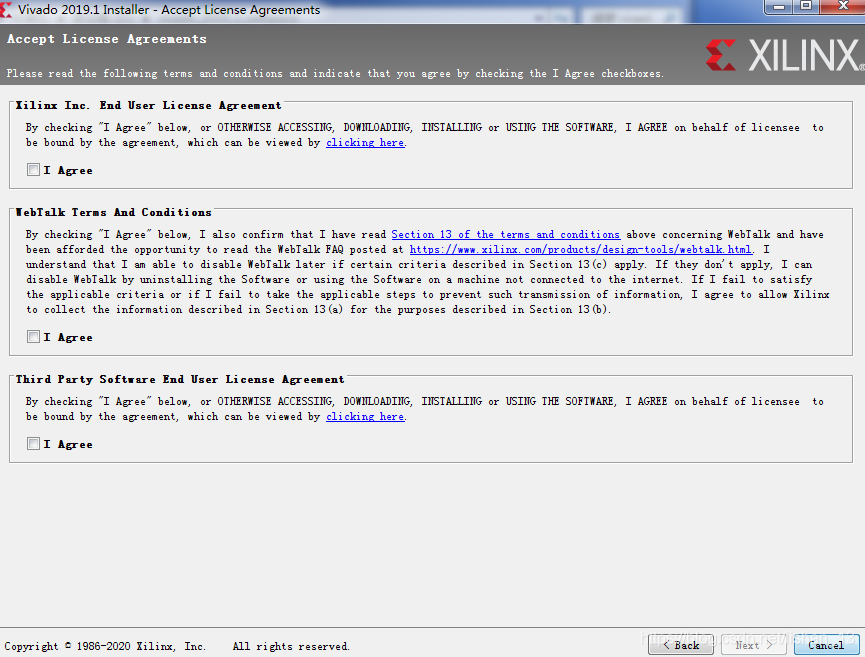Cancel the Vivado installation
Image resolution: width=865 pixels, height=657 pixels.
pyautogui.click(x=826, y=645)
